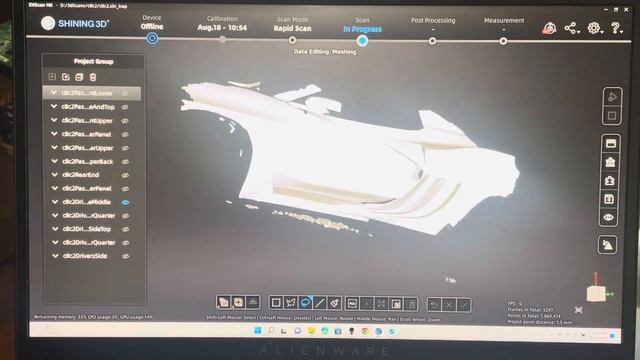640x360 pixels.
Task: Click the stop square button on right toolbar
Action: (612, 116)
